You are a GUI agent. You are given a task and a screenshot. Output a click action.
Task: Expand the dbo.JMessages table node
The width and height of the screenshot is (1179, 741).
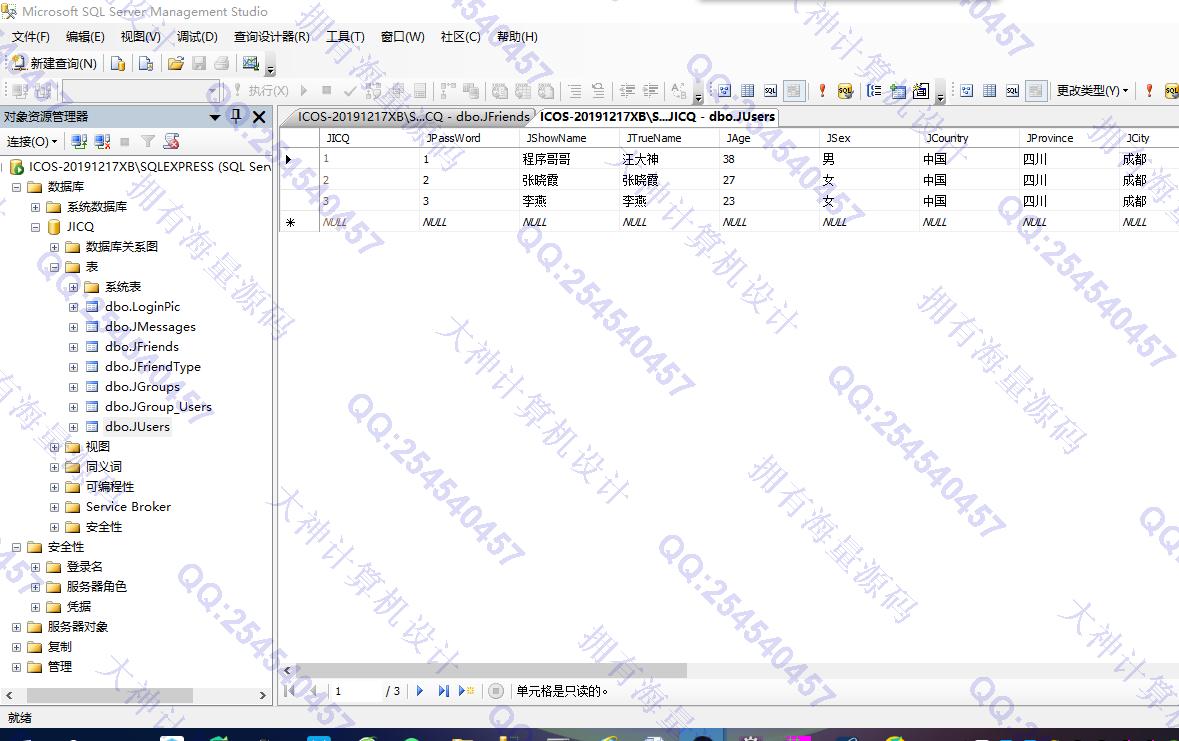point(73,327)
